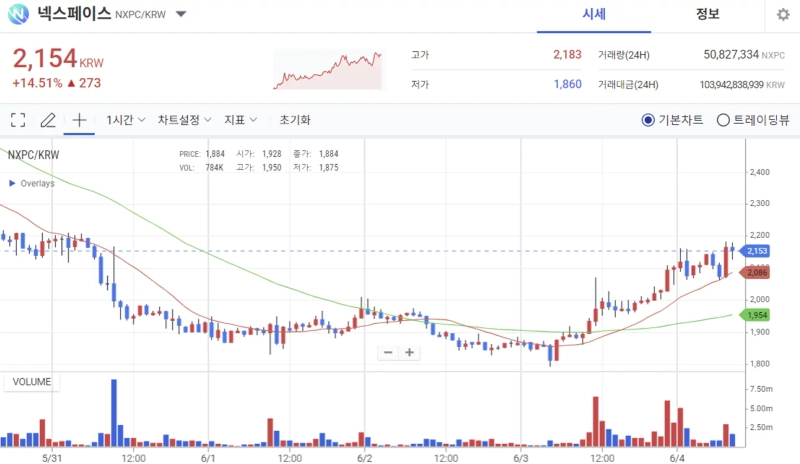Switch to the 시세 tab
This screenshot has width=800, height=464.
[594, 15]
